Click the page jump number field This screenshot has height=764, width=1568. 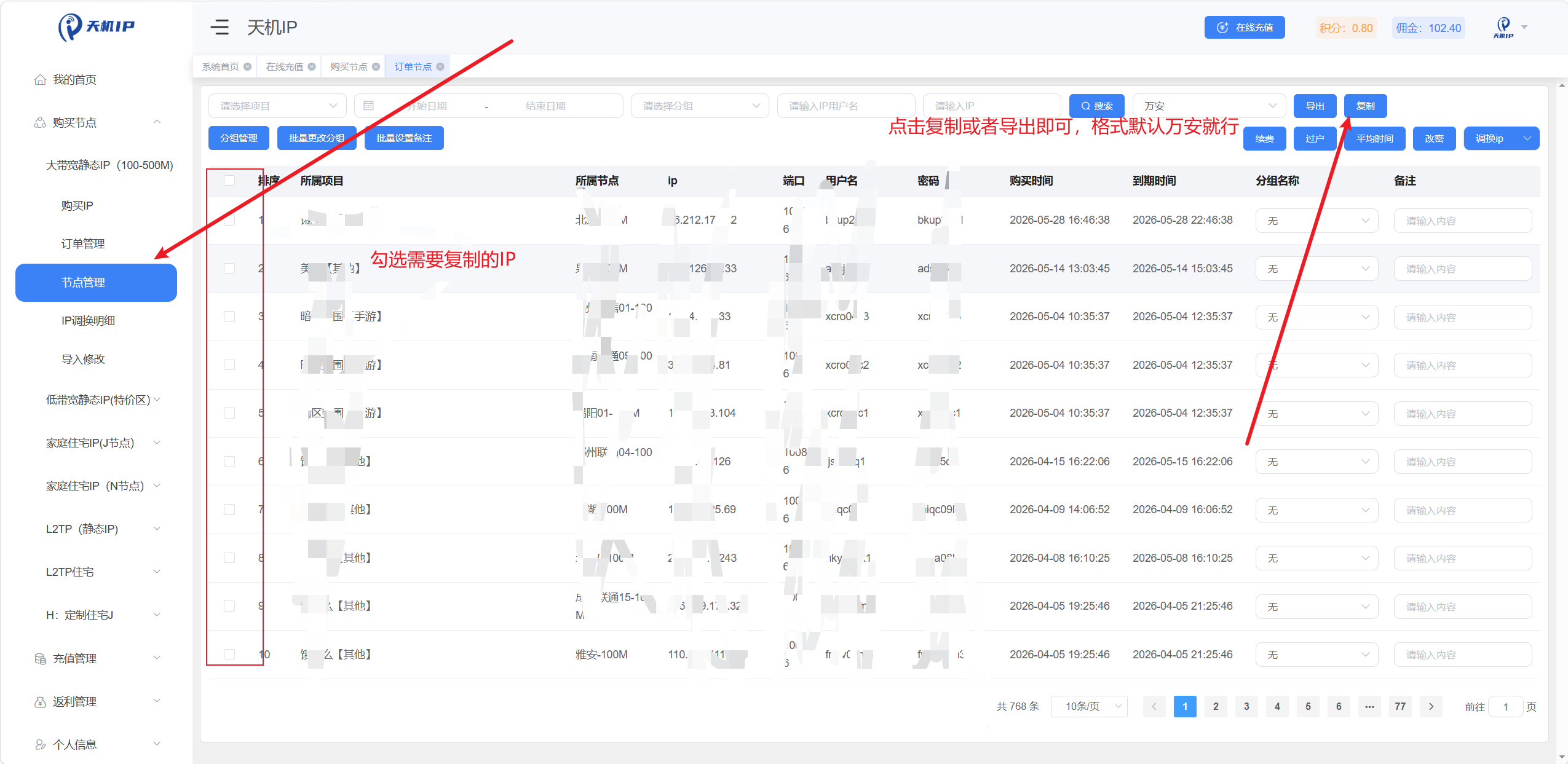pyautogui.click(x=1506, y=707)
